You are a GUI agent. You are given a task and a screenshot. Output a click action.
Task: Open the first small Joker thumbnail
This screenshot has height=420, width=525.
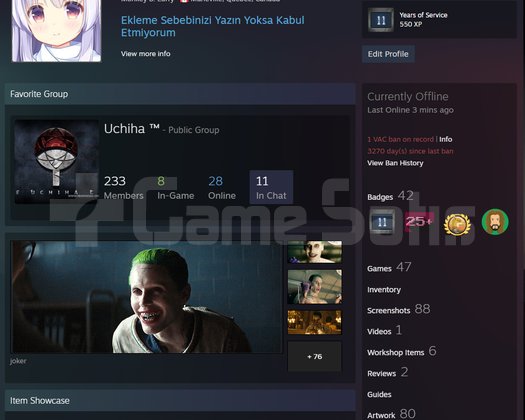pyautogui.click(x=315, y=252)
